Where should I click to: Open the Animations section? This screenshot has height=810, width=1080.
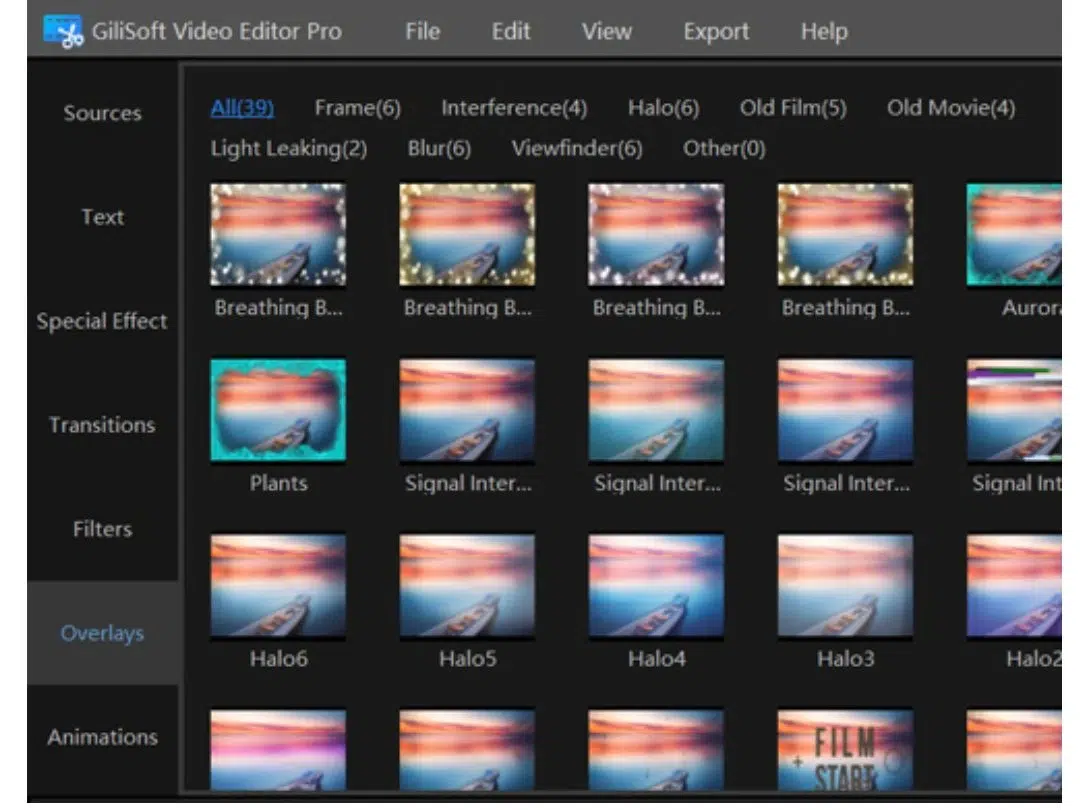click(x=103, y=737)
